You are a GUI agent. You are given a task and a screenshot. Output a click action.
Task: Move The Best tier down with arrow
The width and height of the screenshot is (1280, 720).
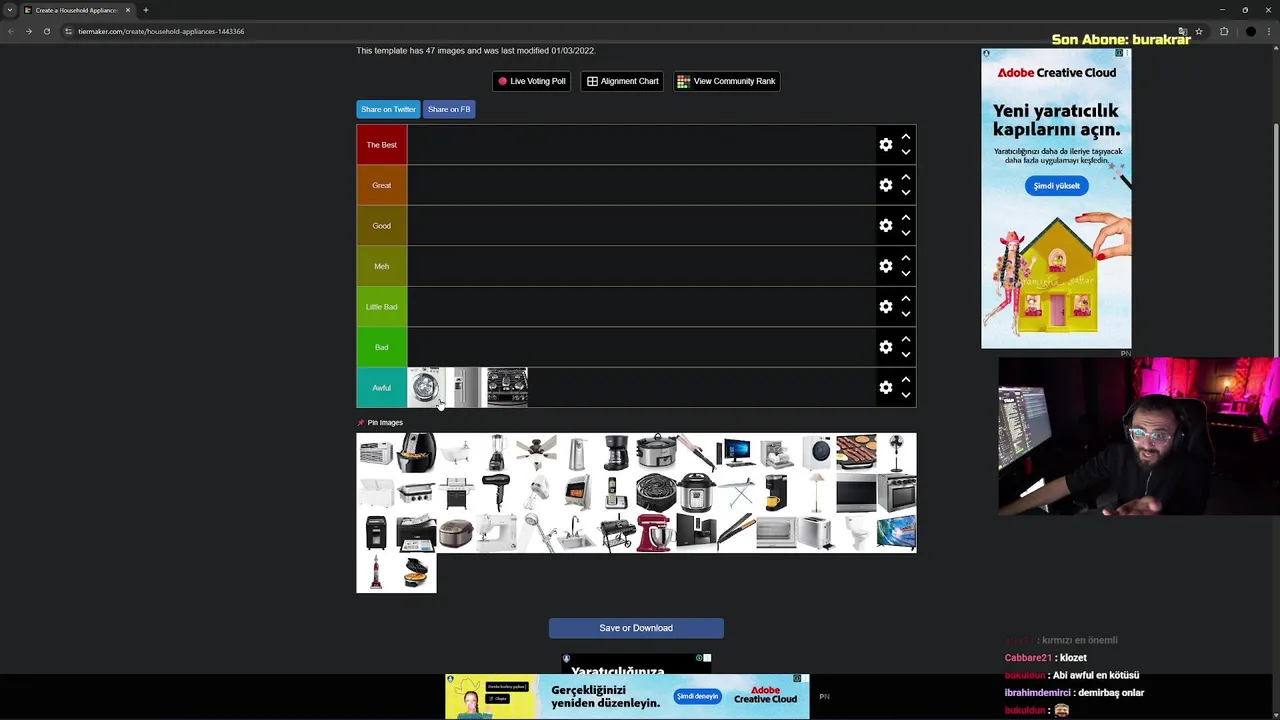[905, 152]
